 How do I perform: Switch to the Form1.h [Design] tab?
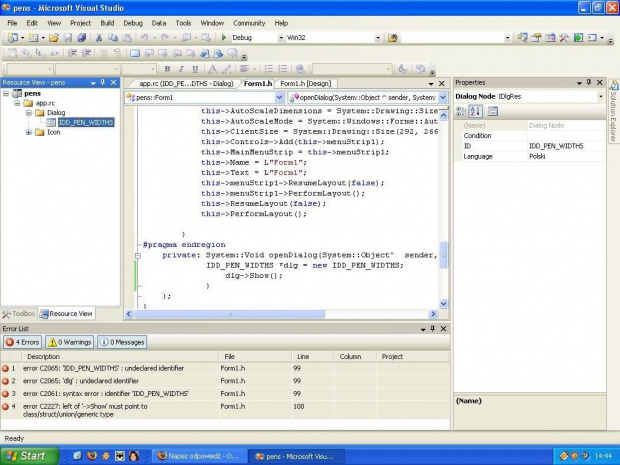point(305,83)
